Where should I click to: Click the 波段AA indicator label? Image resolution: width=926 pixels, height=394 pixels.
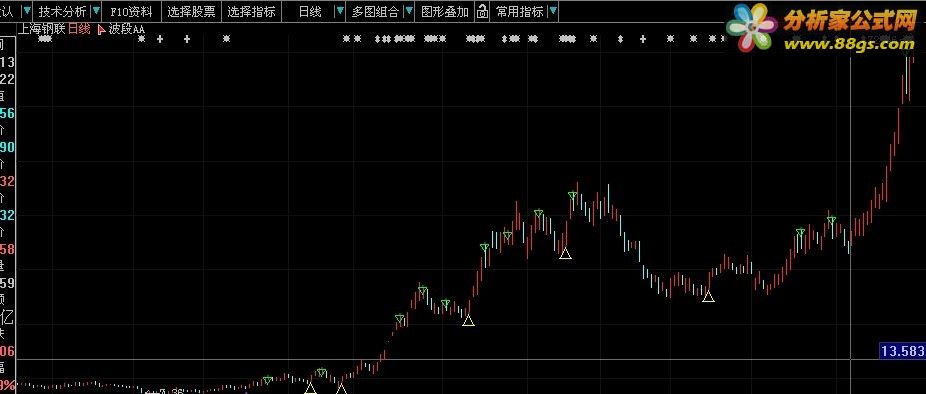point(127,29)
